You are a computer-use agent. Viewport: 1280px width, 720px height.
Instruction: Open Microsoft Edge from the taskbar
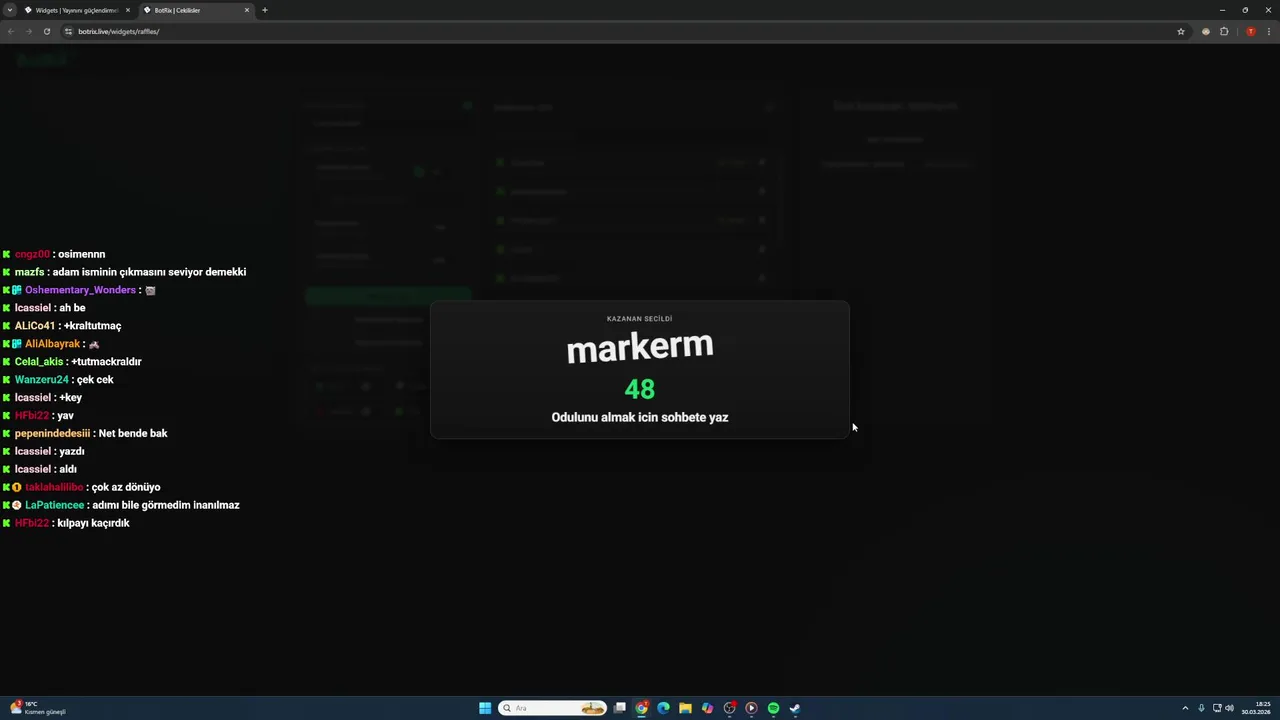663,708
